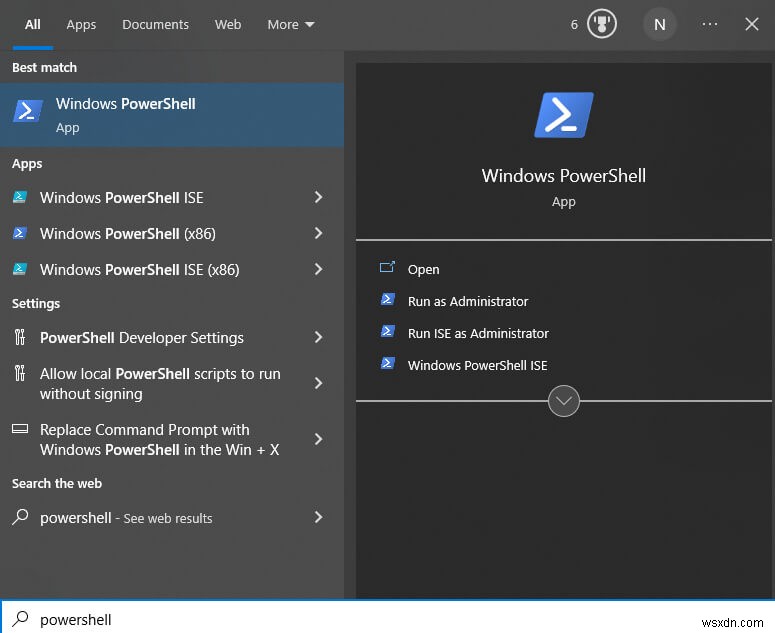Expand Windows PowerShell (x86) options arrow

pos(319,233)
